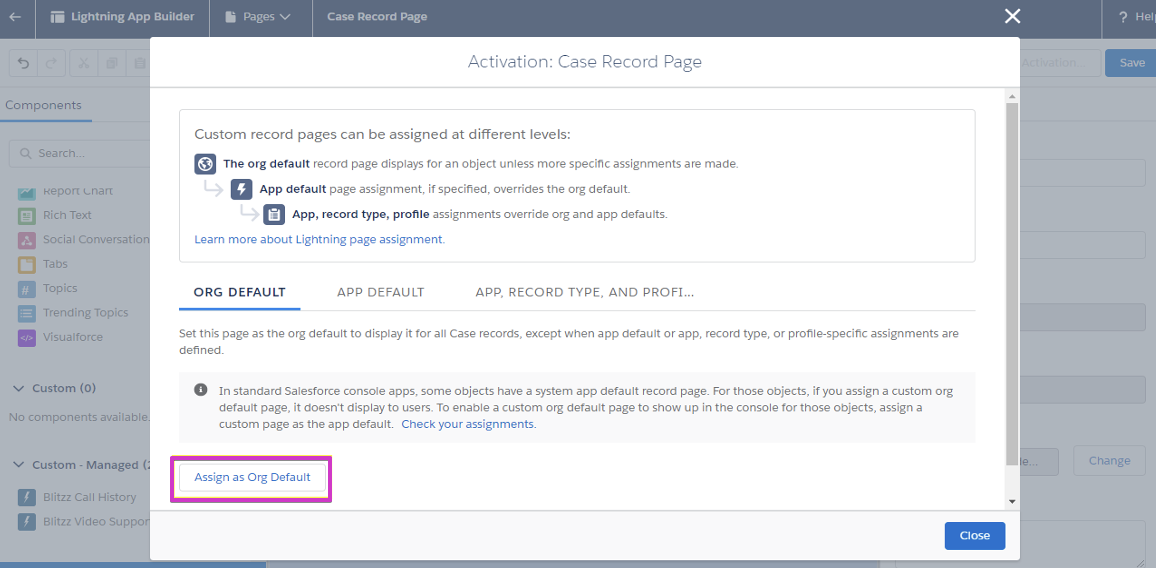Select the Visualforce component icon
Screen dimensions: 1156x568
[27, 338]
